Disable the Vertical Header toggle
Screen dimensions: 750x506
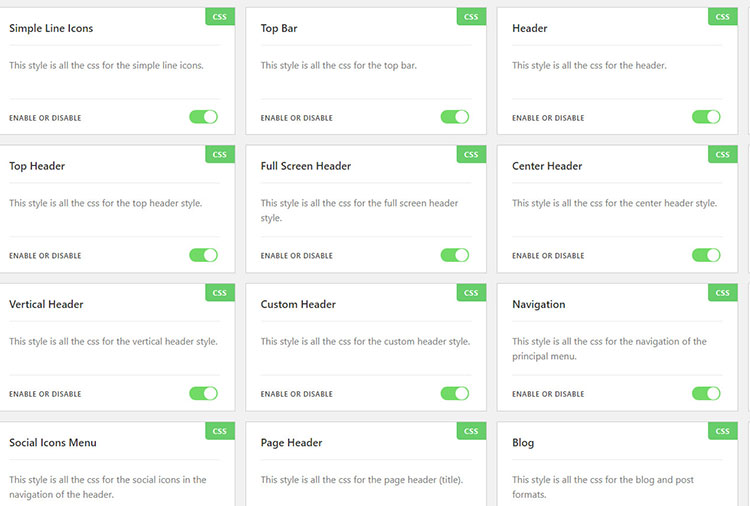point(203,393)
